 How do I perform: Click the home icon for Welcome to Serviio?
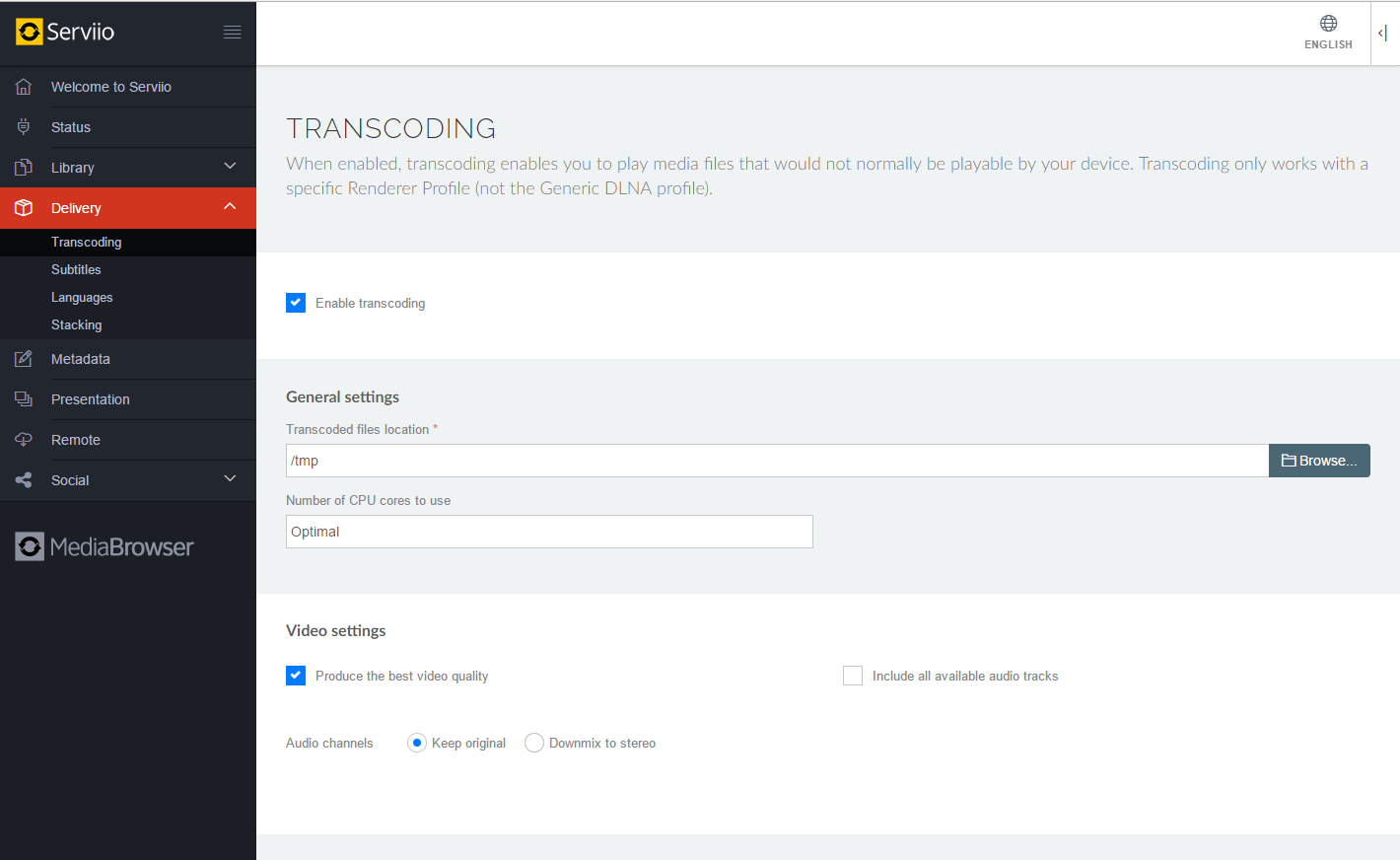(24, 87)
